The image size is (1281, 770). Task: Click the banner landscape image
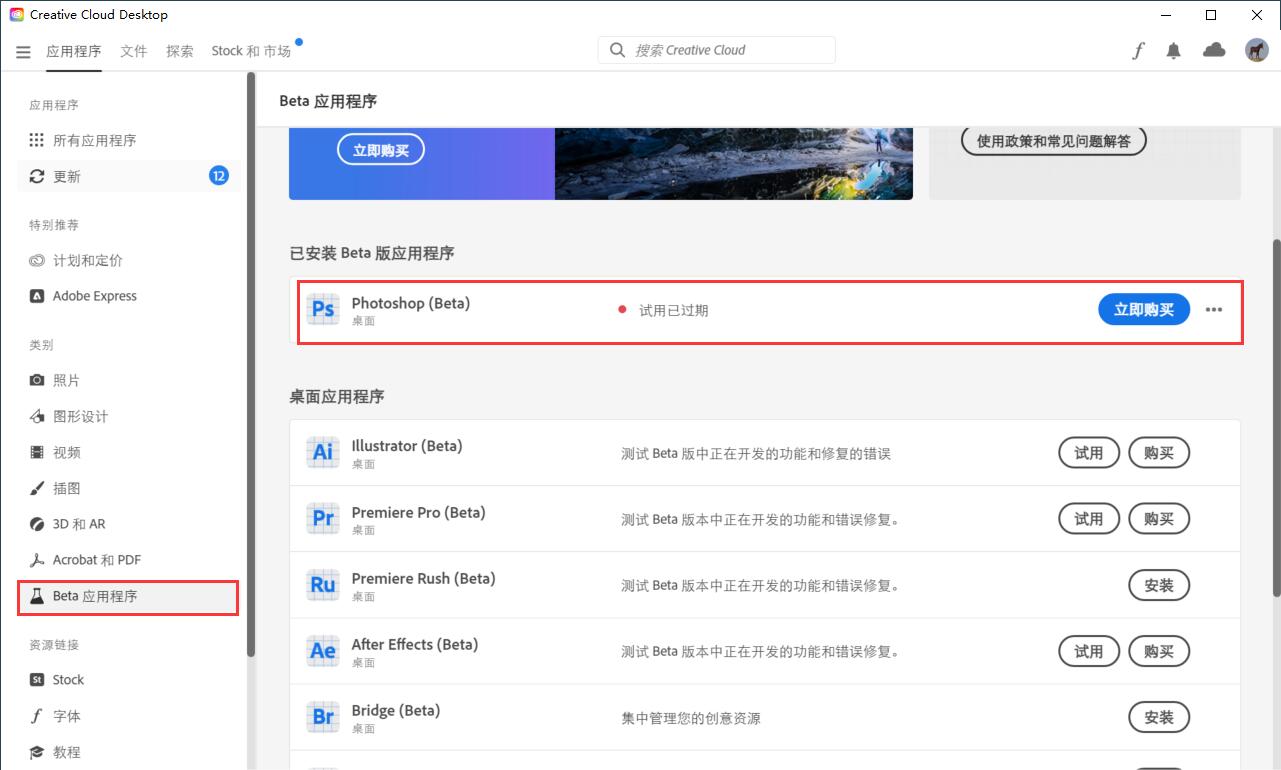tap(734, 164)
